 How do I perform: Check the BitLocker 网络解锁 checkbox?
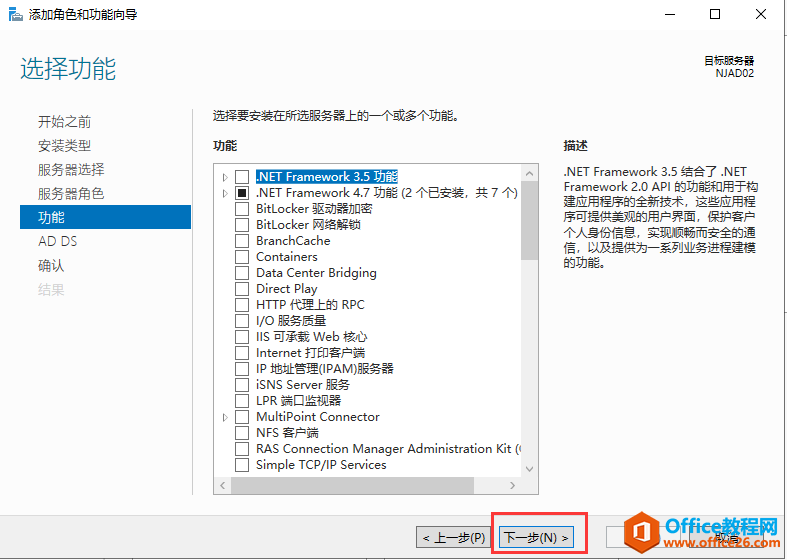click(x=242, y=225)
